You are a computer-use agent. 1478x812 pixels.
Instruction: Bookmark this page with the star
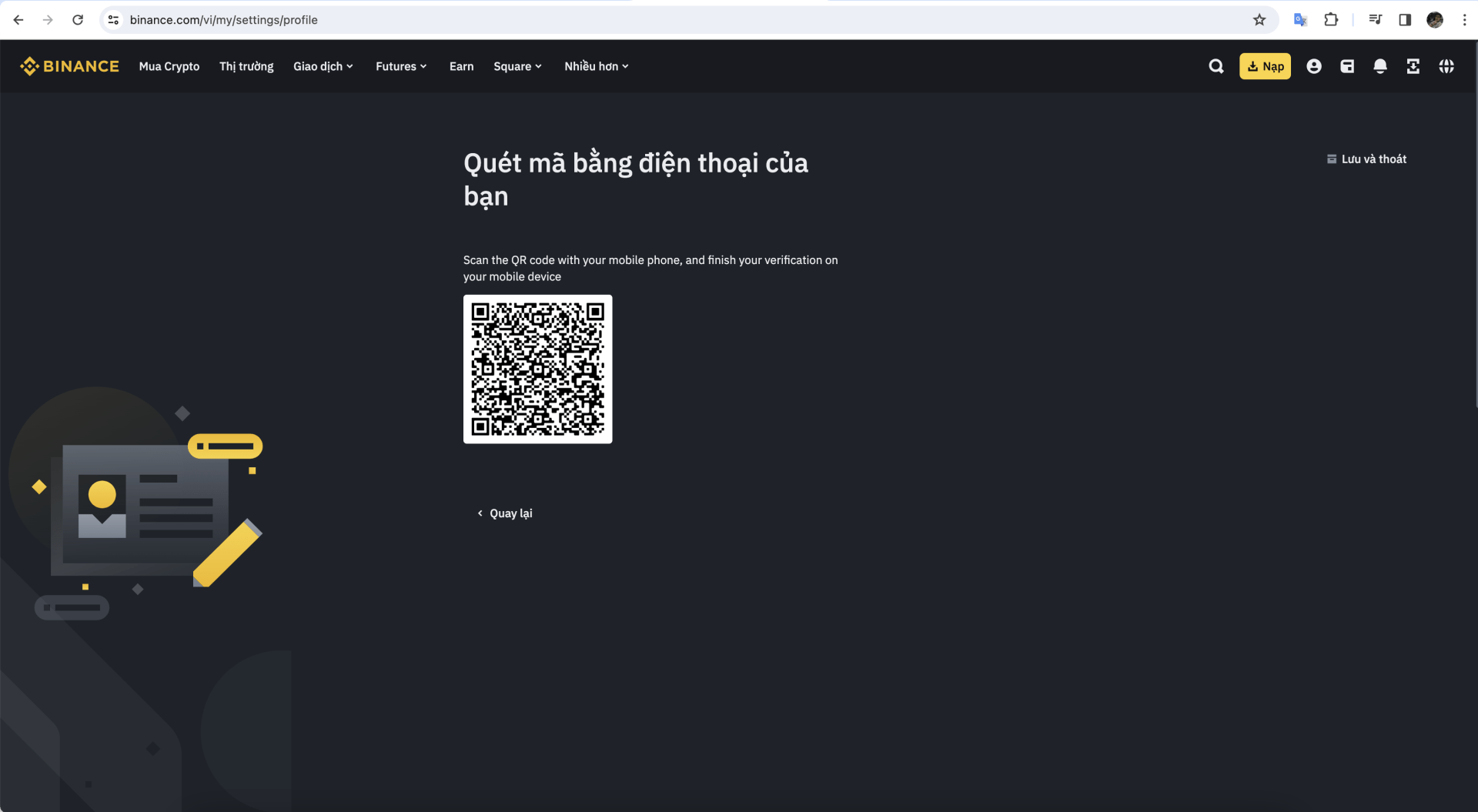(1259, 20)
